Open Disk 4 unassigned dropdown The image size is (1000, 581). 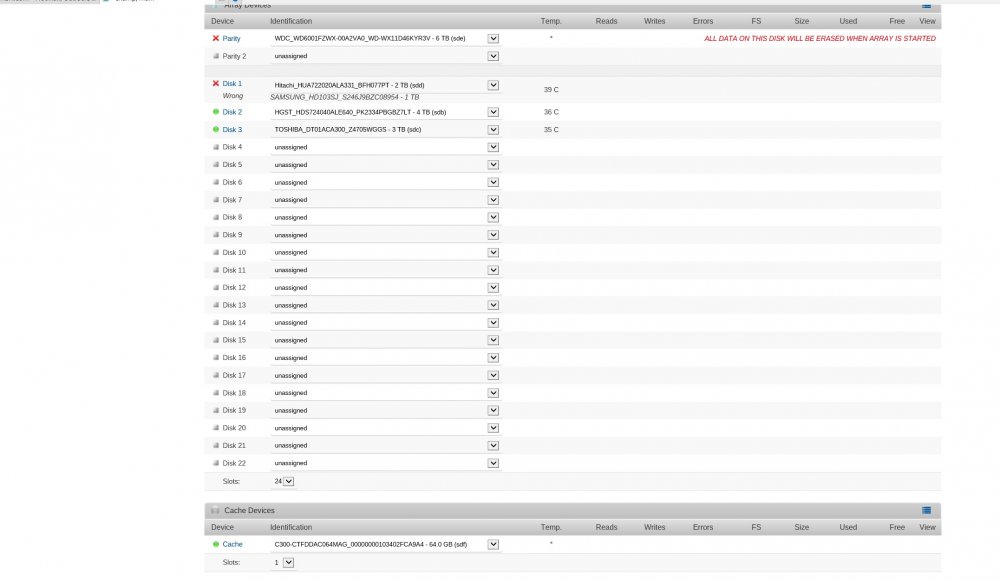tap(385, 147)
